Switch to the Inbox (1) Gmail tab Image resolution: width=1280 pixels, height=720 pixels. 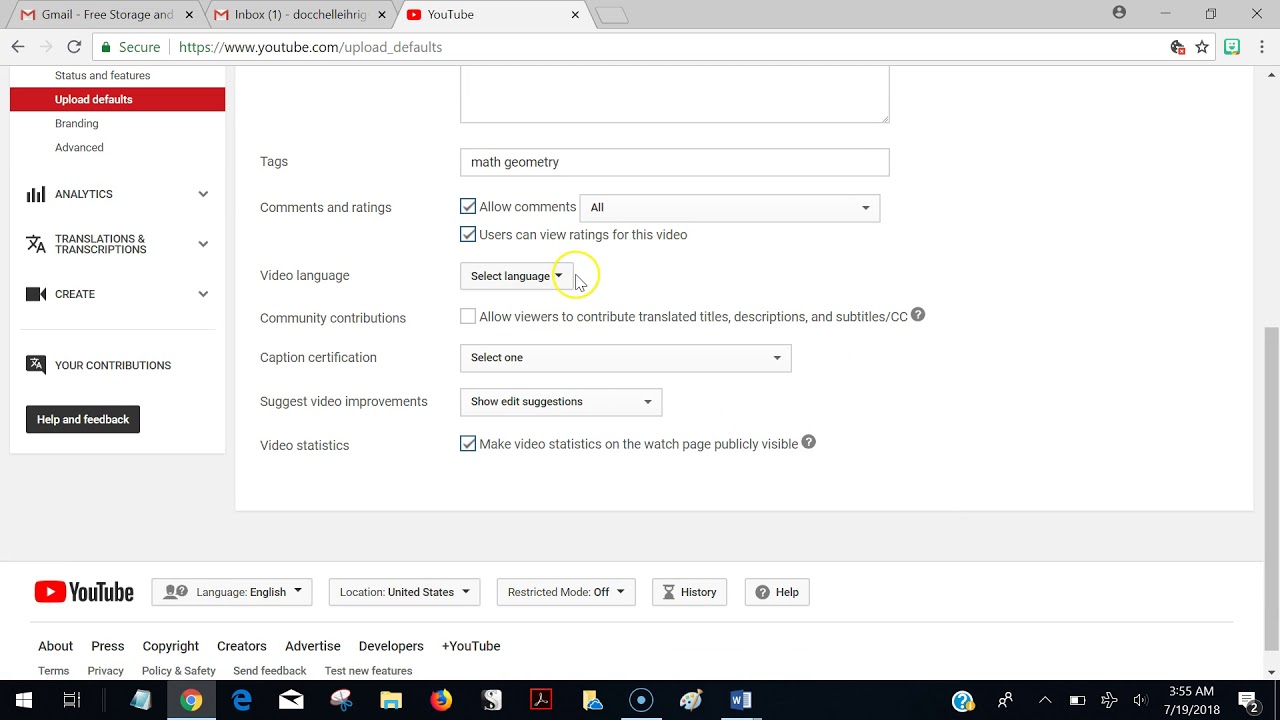point(299,15)
